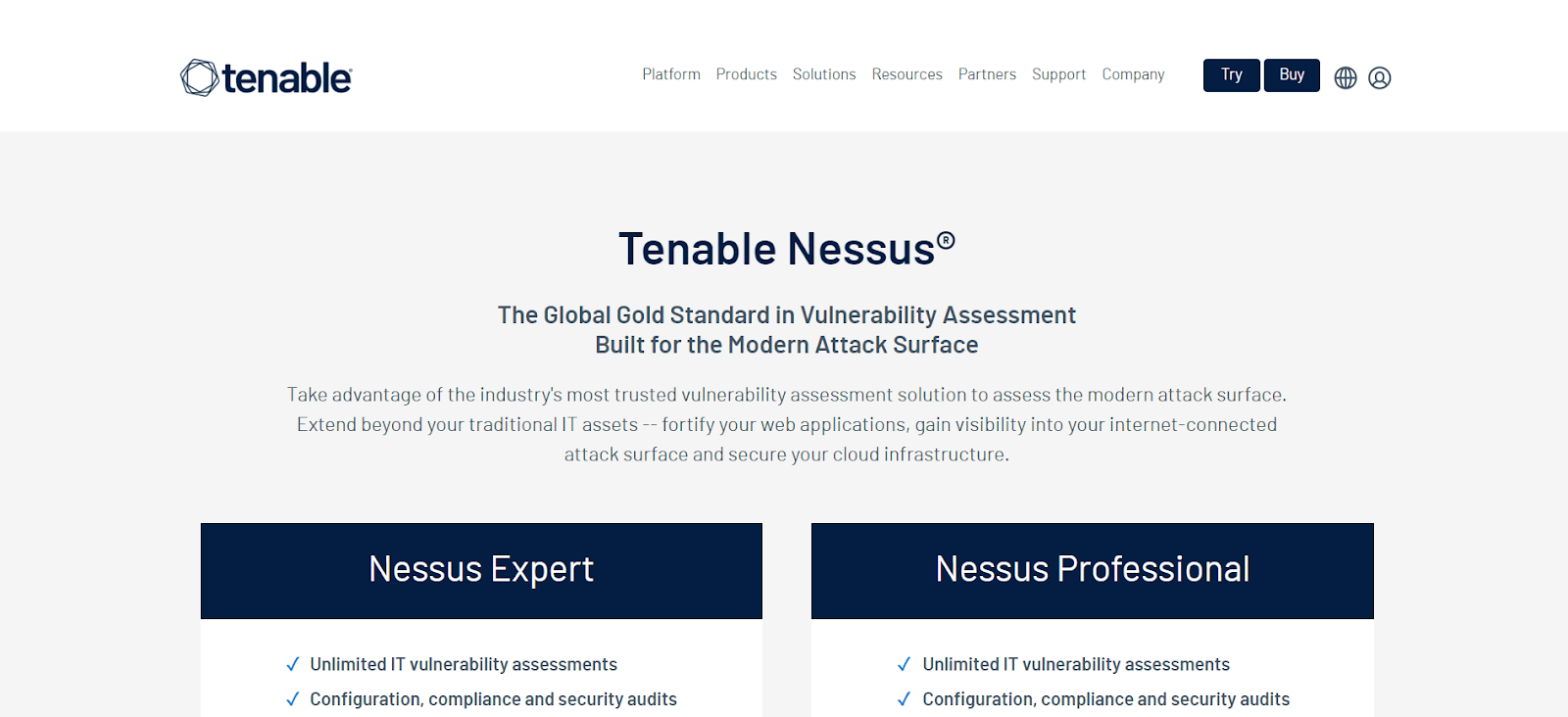Viewport: 1568px width, 717px height.
Task: Click the checkmark beside Nessus Professional vulnerability assessments
Action: 904,663
